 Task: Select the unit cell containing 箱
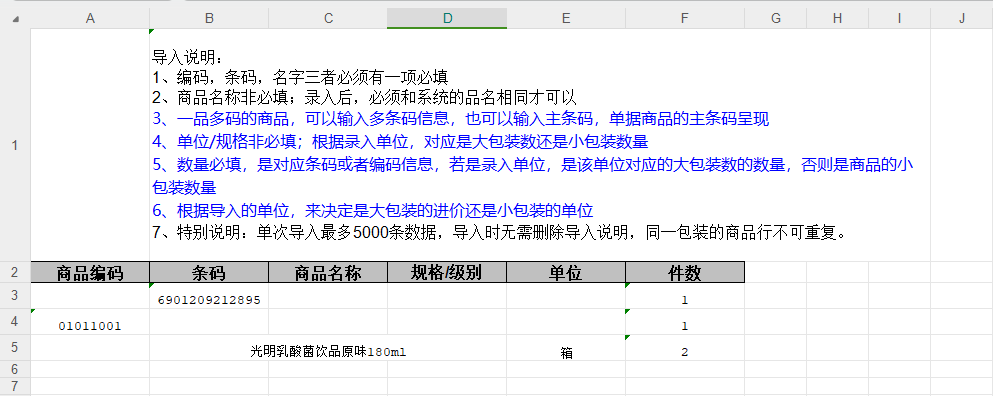566,348
